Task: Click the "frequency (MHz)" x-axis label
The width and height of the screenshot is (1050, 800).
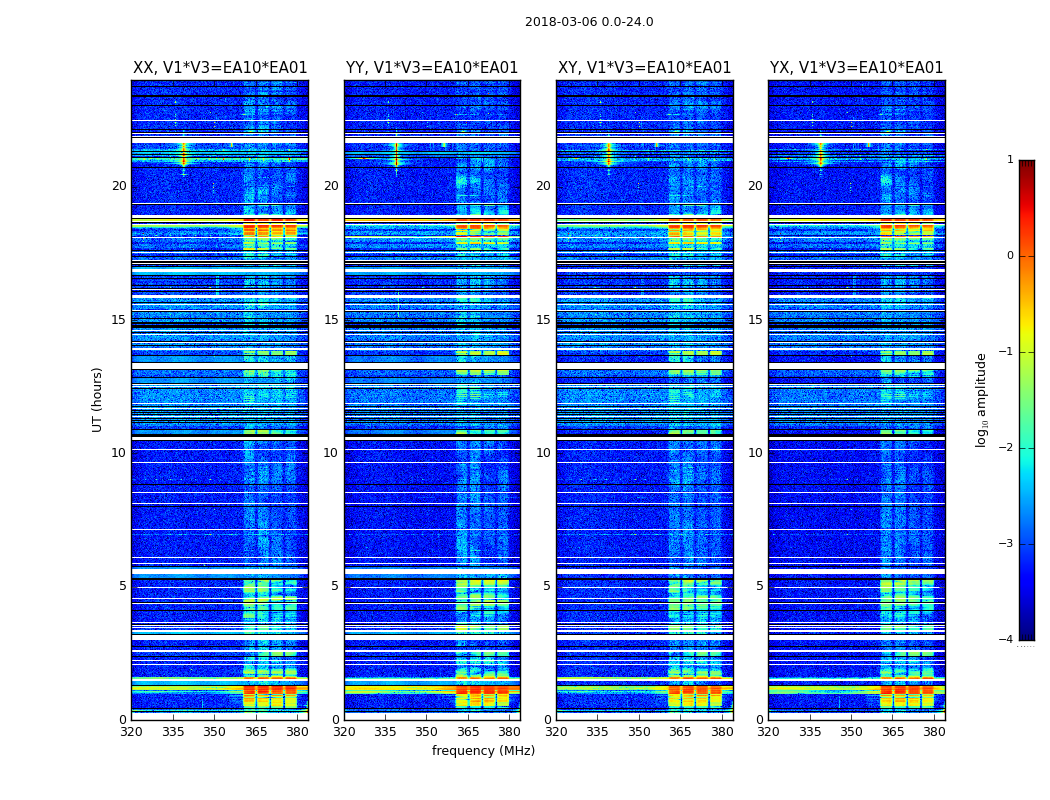Action: 483,750
